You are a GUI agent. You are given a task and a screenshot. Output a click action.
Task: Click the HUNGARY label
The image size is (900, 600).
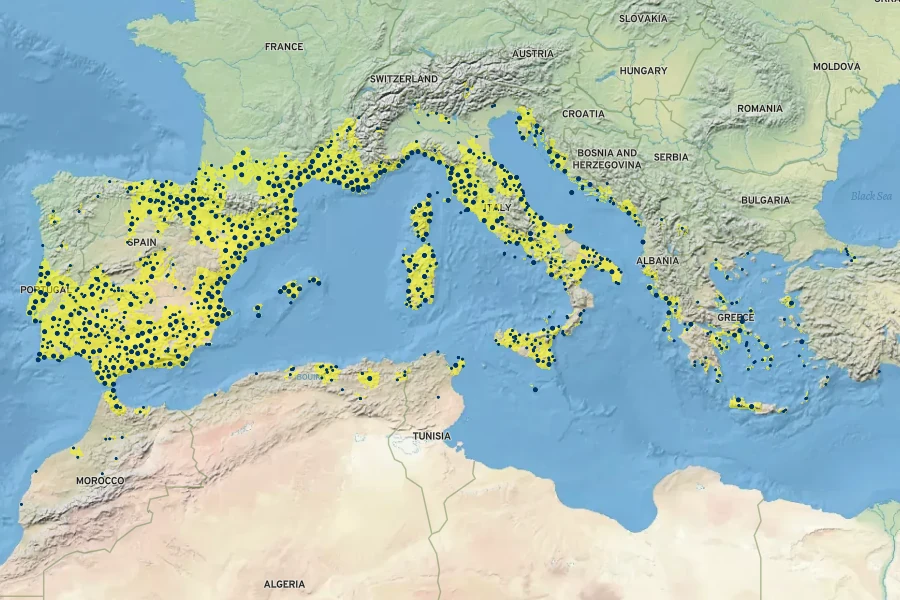(x=643, y=71)
